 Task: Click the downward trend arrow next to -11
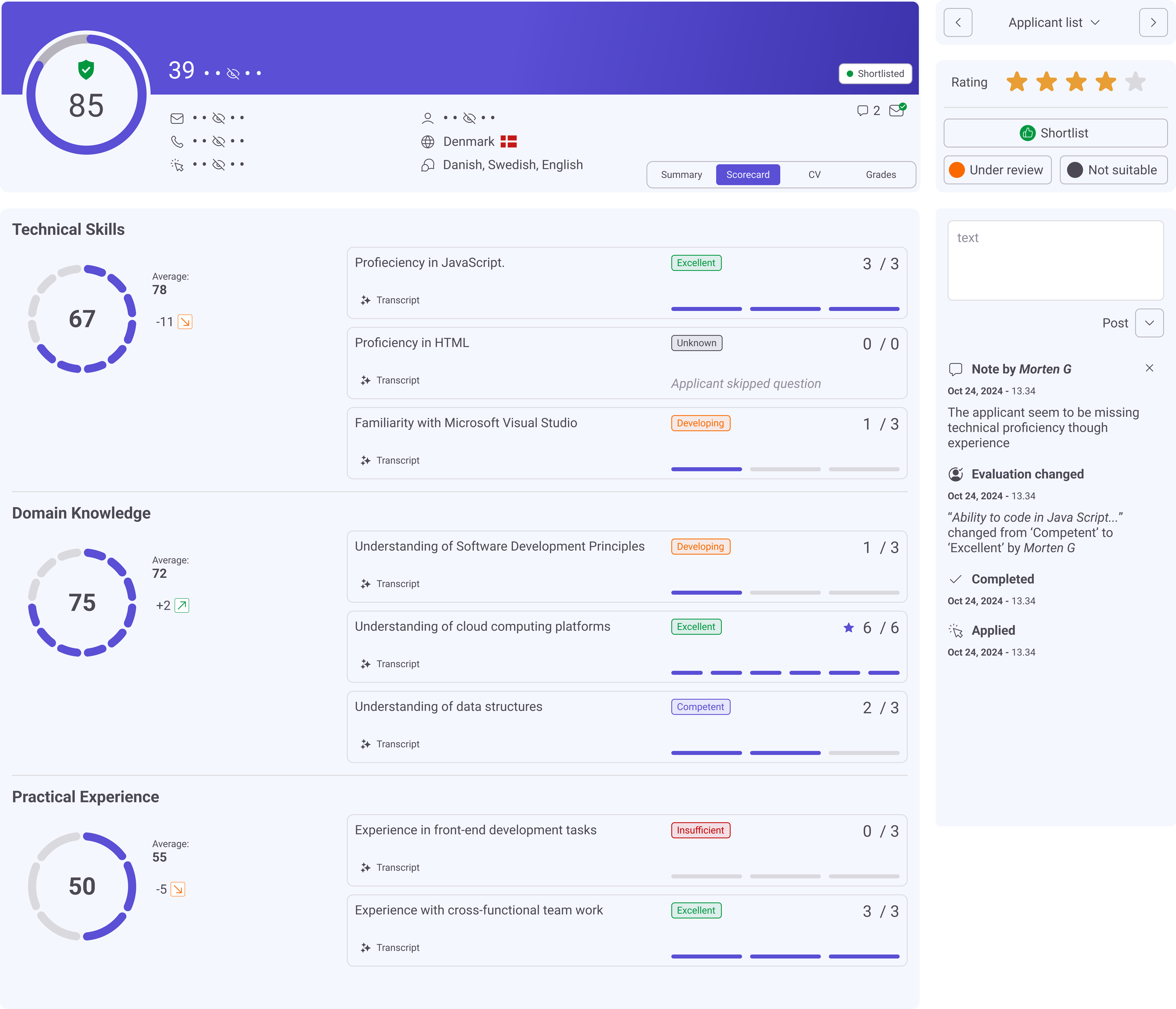pos(185,322)
